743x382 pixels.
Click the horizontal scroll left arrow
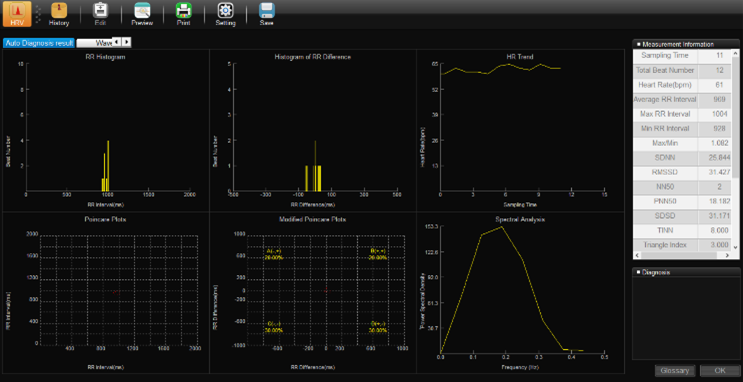(637, 255)
